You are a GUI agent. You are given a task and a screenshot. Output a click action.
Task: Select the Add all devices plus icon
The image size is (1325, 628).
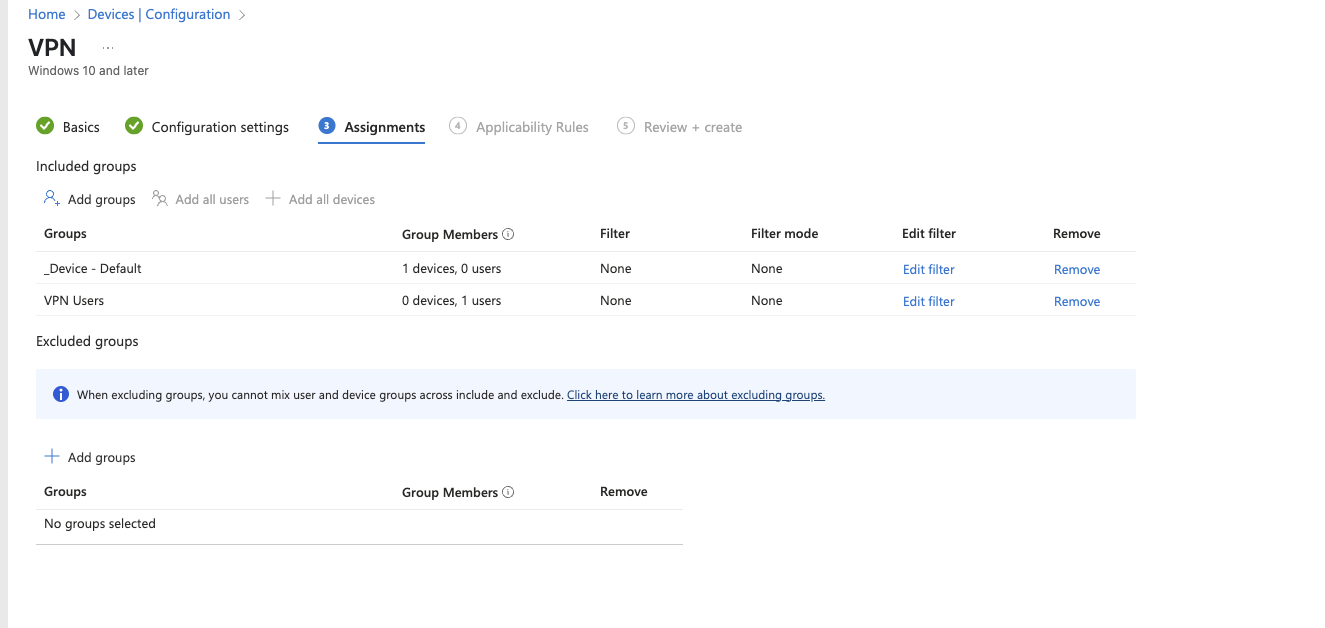(x=272, y=198)
